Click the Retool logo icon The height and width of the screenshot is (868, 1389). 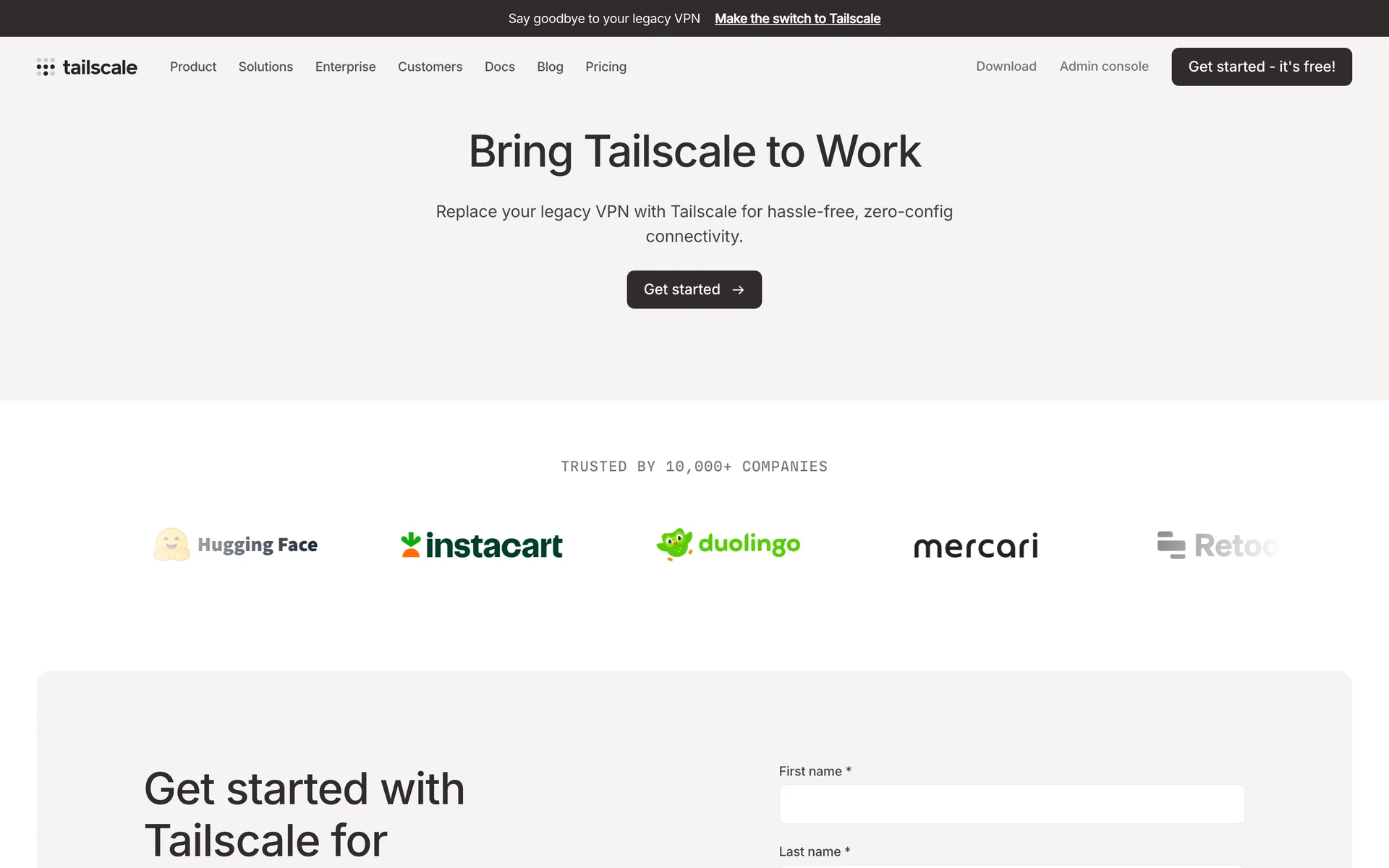(x=1171, y=545)
